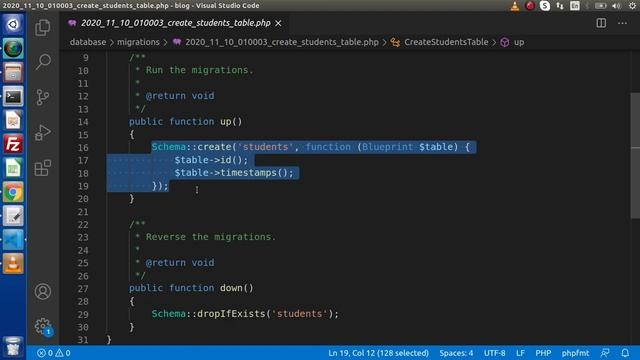This screenshot has height=360, width=640.
Task: Open the Accounts menu icon
Action: 42,291
